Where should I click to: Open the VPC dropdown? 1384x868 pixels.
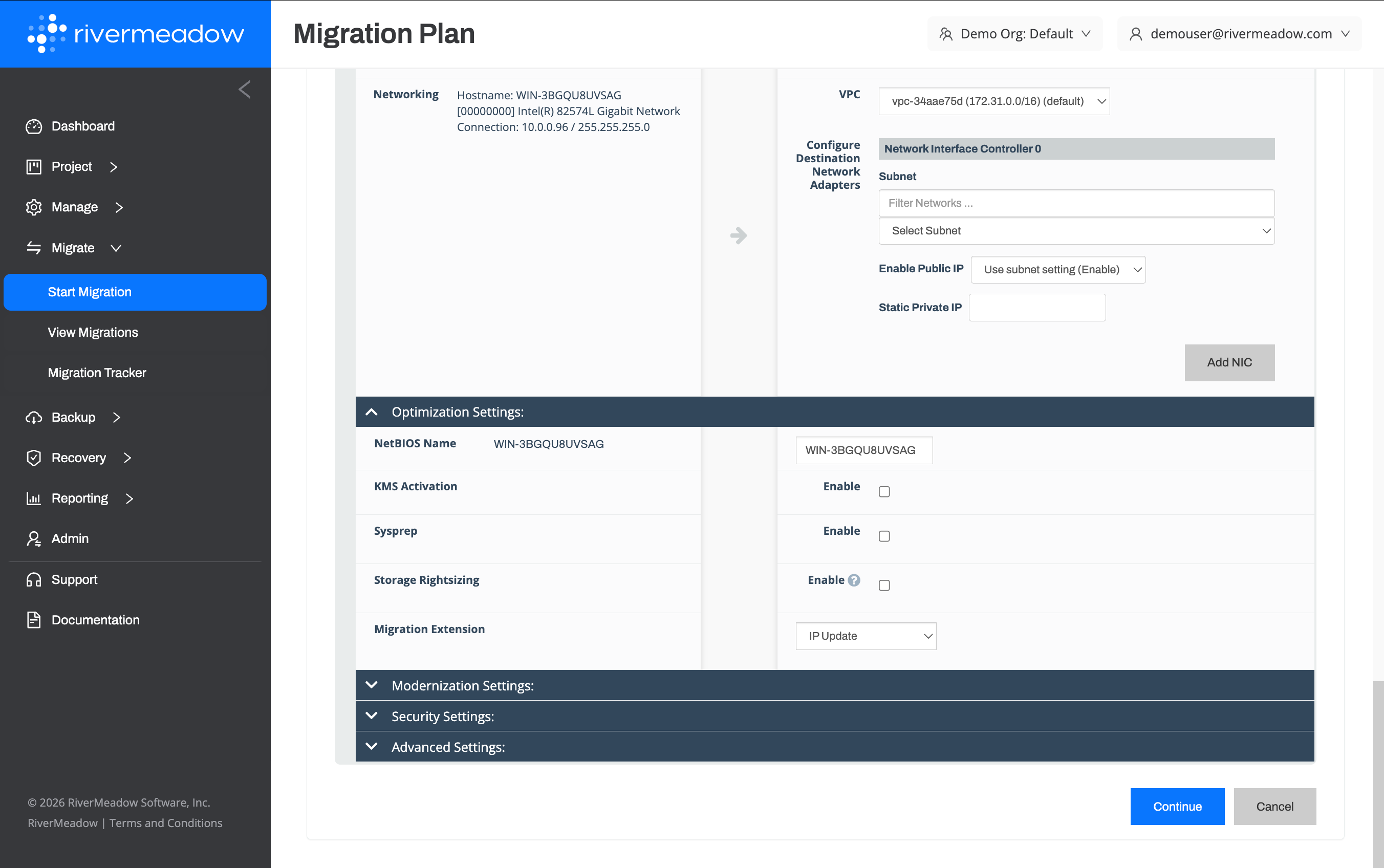point(993,101)
